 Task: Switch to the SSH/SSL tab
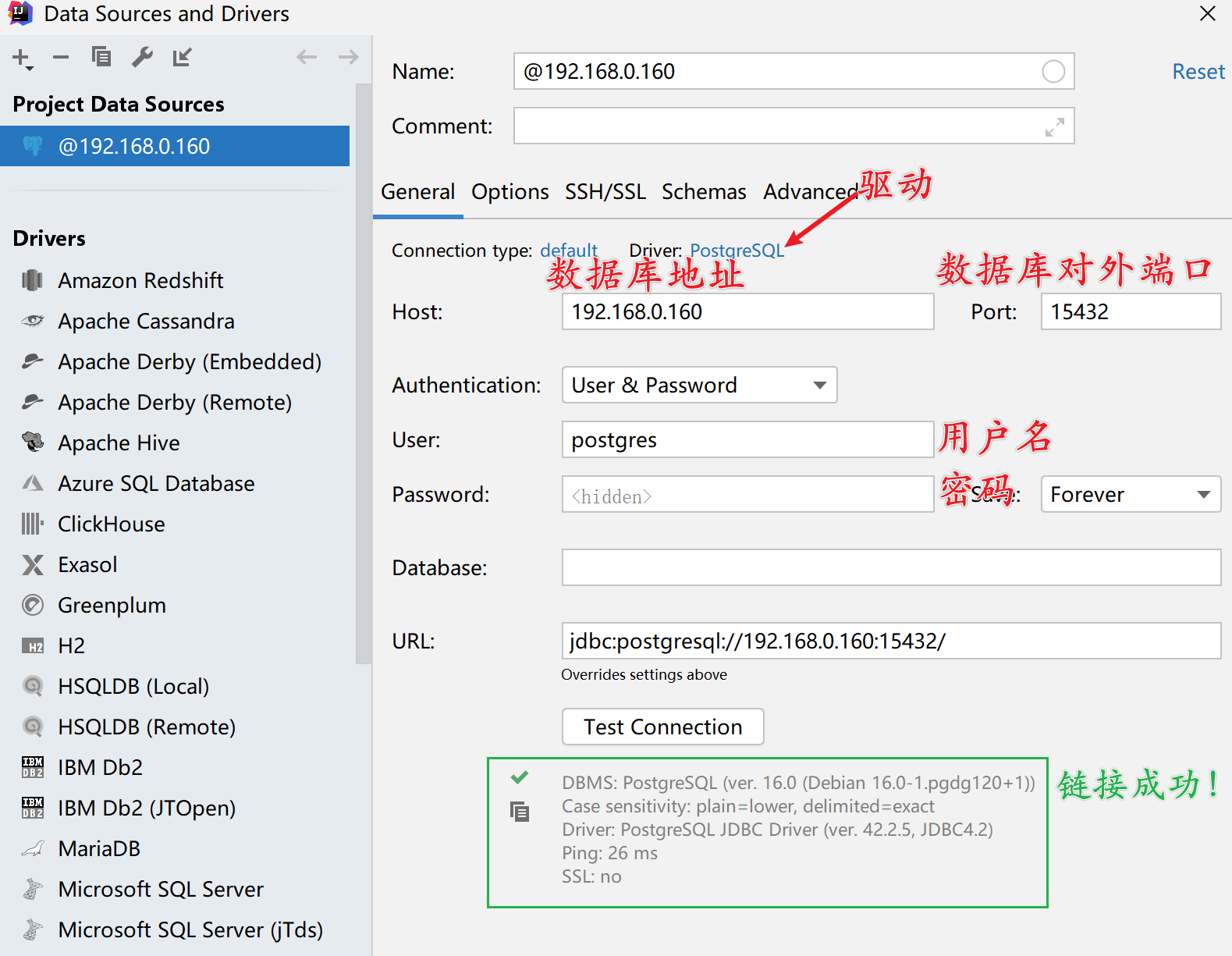(x=605, y=191)
